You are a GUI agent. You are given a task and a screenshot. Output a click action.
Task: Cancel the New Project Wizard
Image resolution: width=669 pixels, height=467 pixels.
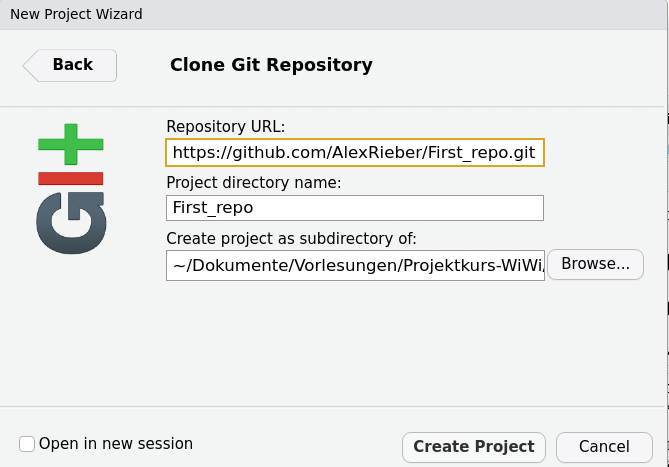tap(604, 446)
